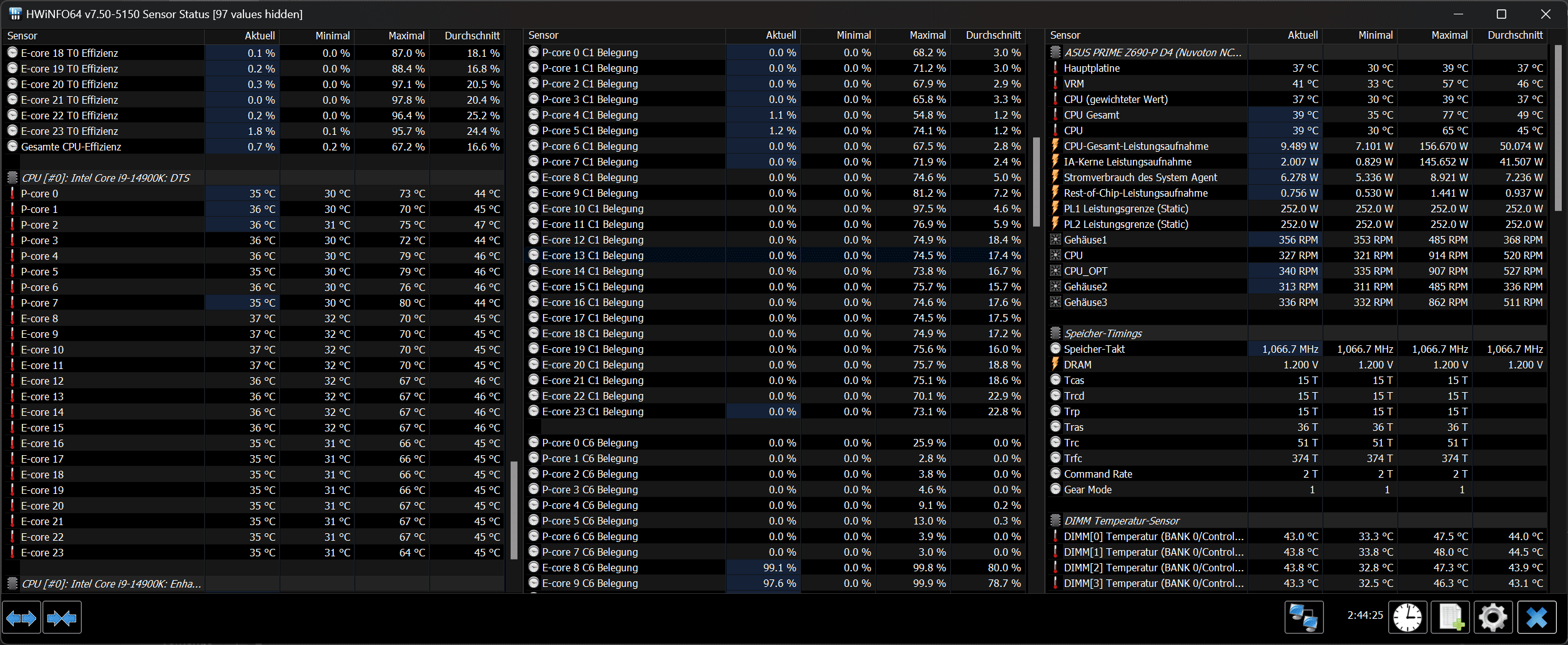1568x645 pixels.
Task: Click the scrollbar of the C1 Belegung panel
Action: [1036, 182]
